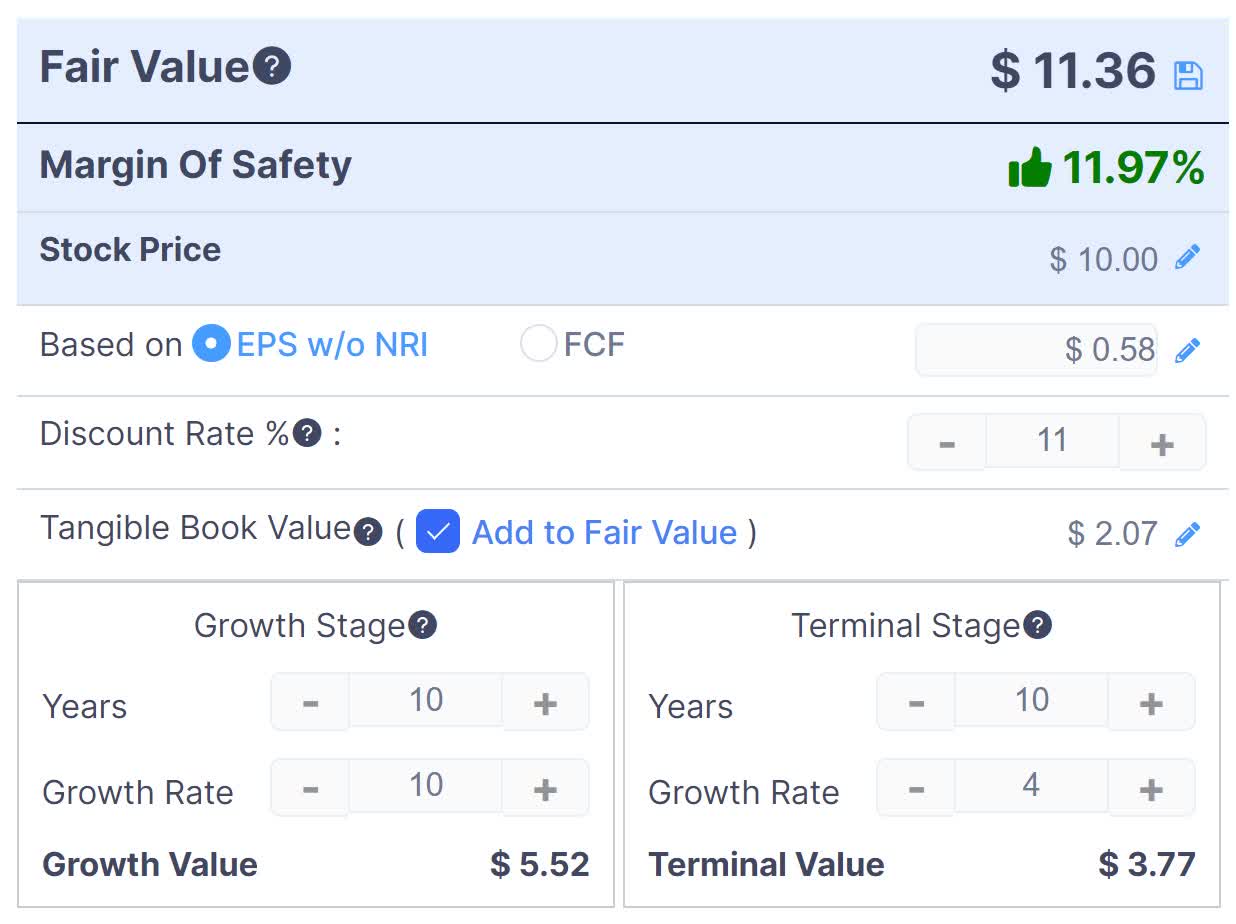
Task: Click the thumbs-up Margin Of Safety icon
Action: tap(1031, 168)
